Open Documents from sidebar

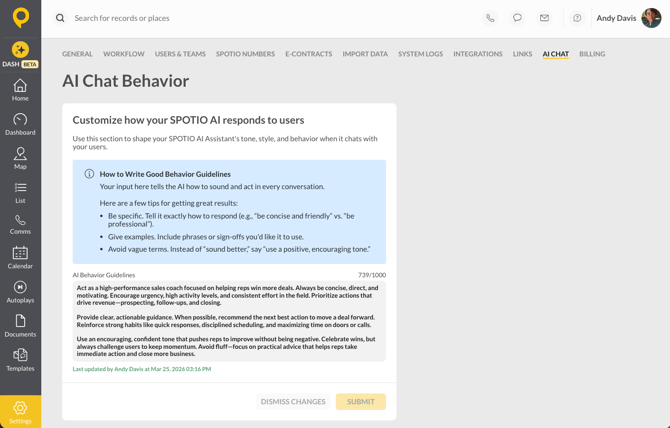click(x=20, y=326)
